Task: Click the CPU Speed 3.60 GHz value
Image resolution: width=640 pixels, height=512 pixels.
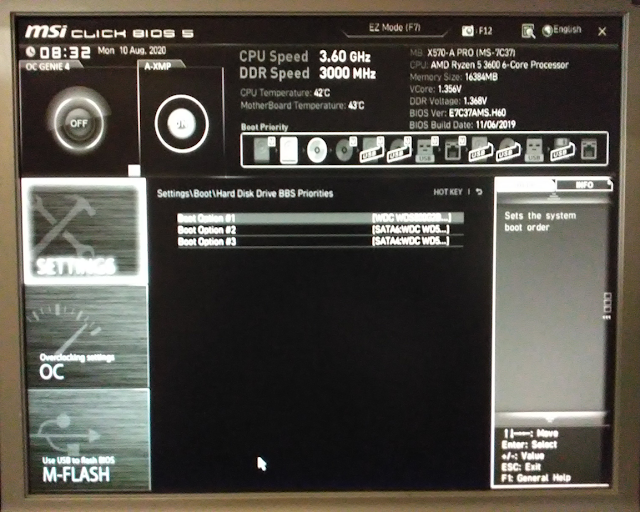Action: click(x=344, y=56)
